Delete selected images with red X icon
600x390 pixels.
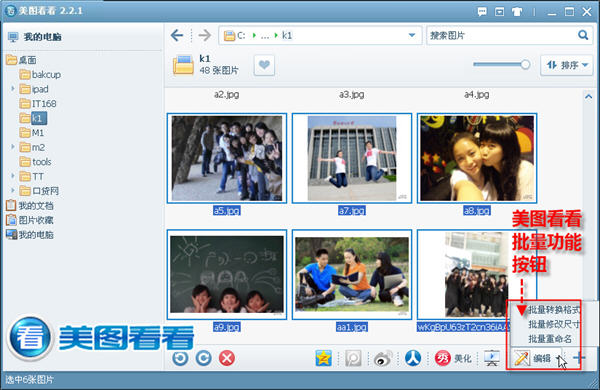pyautogui.click(x=227, y=358)
